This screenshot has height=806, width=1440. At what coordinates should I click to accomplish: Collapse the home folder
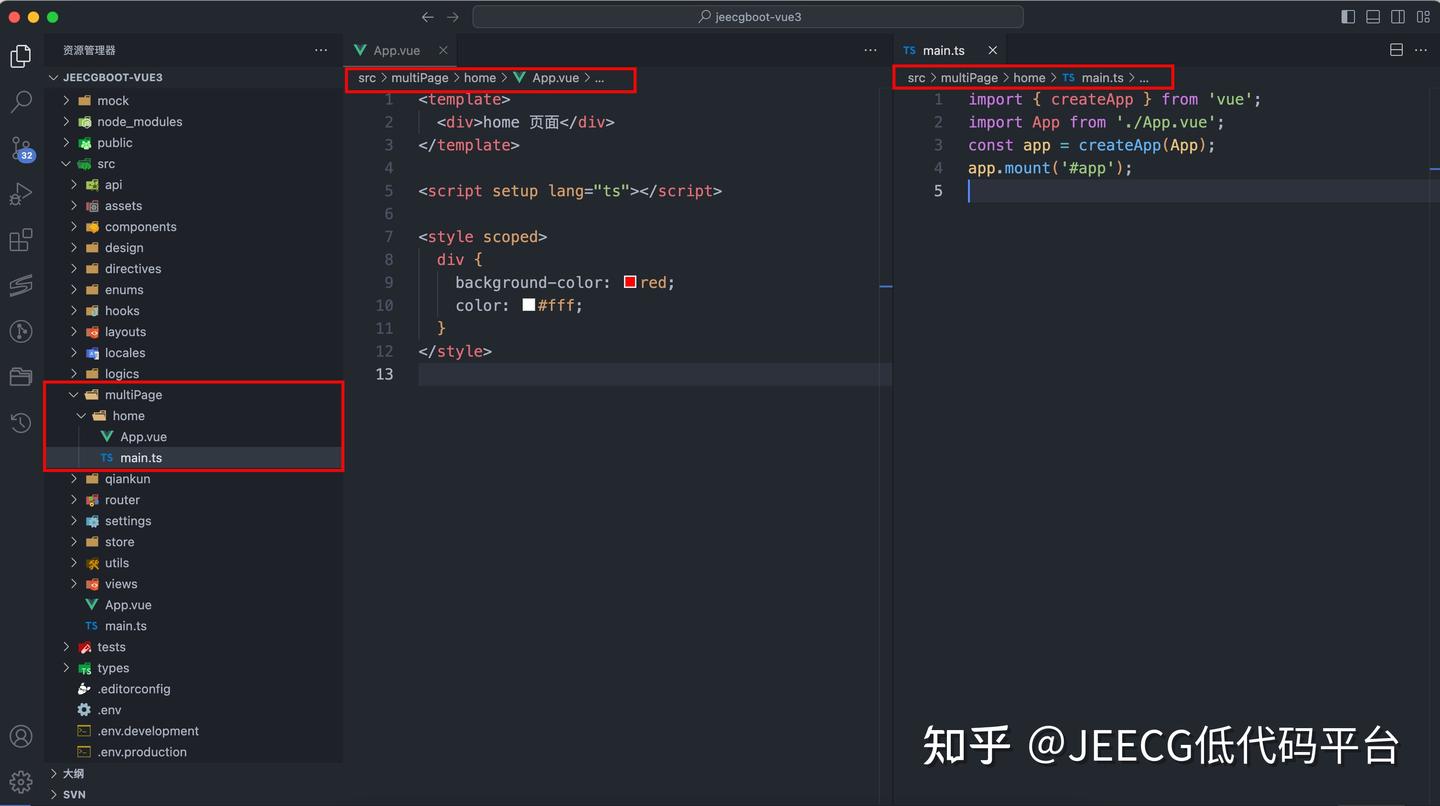tap(82, 416)
